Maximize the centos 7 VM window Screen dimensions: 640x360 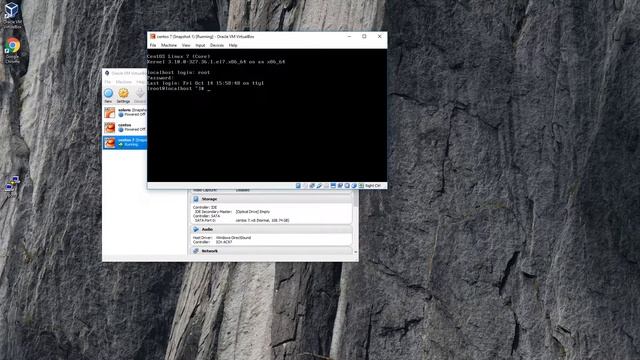(364, 36)
